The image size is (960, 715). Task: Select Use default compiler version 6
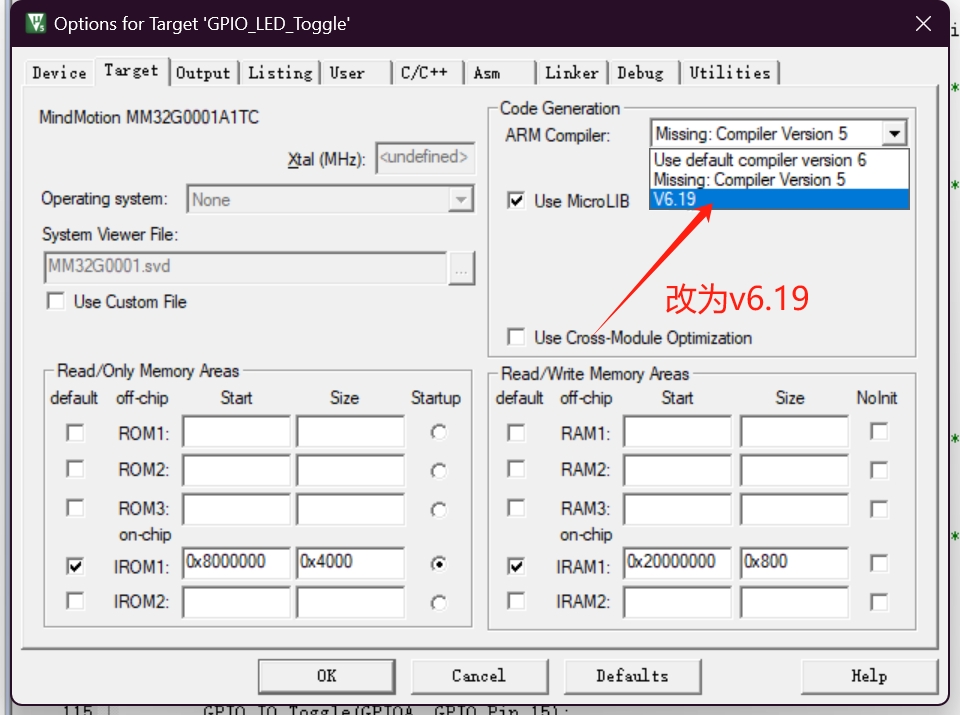coord(760,160)
